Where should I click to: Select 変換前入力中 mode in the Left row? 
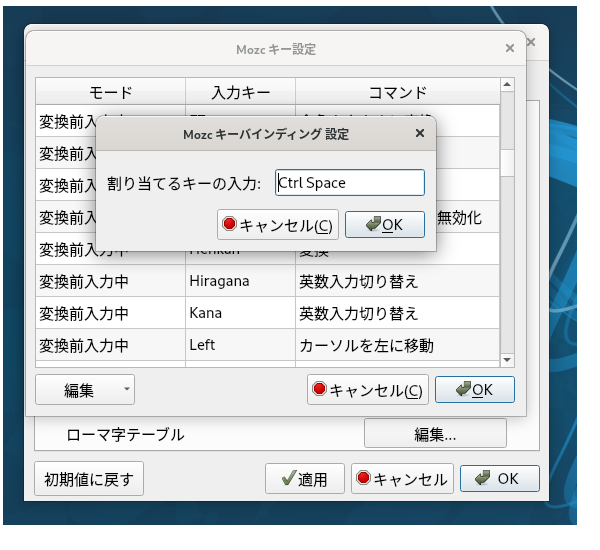111,345
